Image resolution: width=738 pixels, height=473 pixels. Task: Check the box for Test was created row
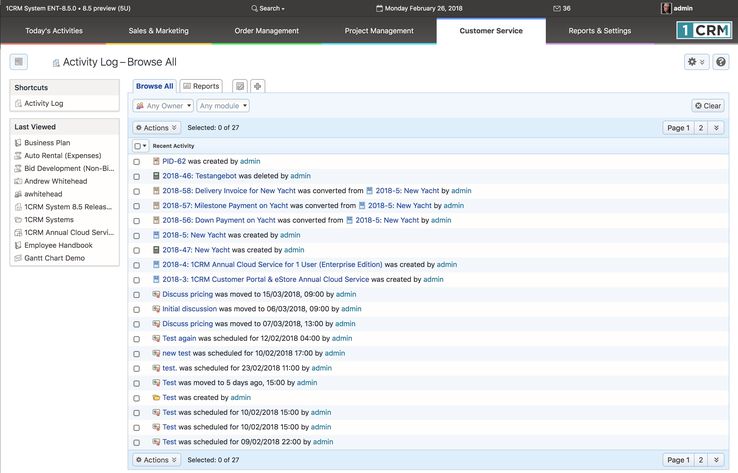(x=136, y=398)
